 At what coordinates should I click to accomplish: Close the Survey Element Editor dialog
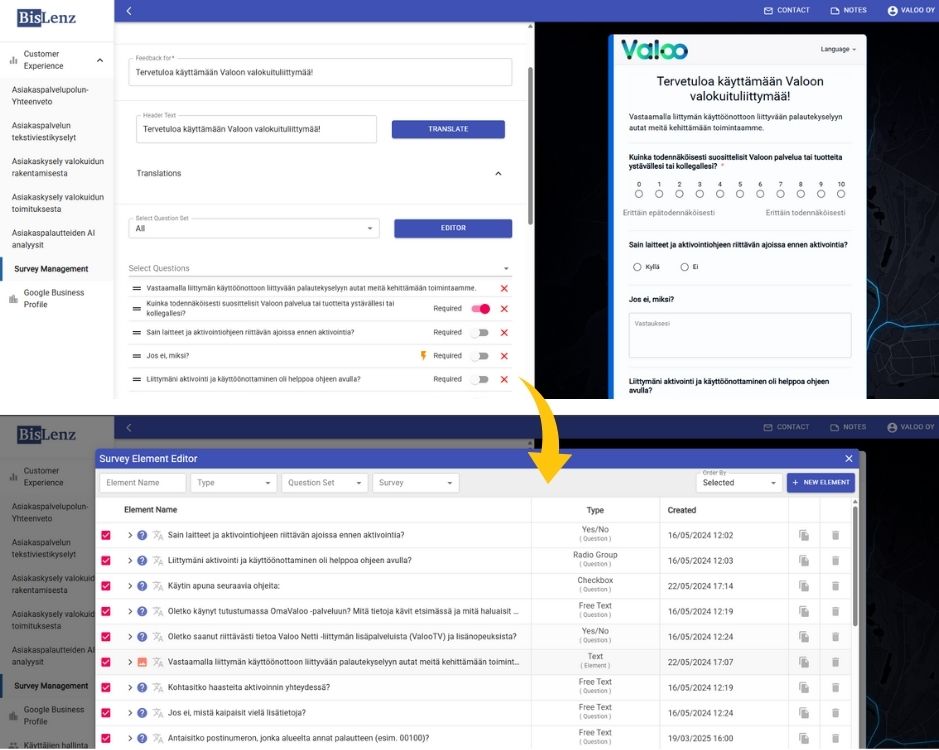click(x=849, y=459)
